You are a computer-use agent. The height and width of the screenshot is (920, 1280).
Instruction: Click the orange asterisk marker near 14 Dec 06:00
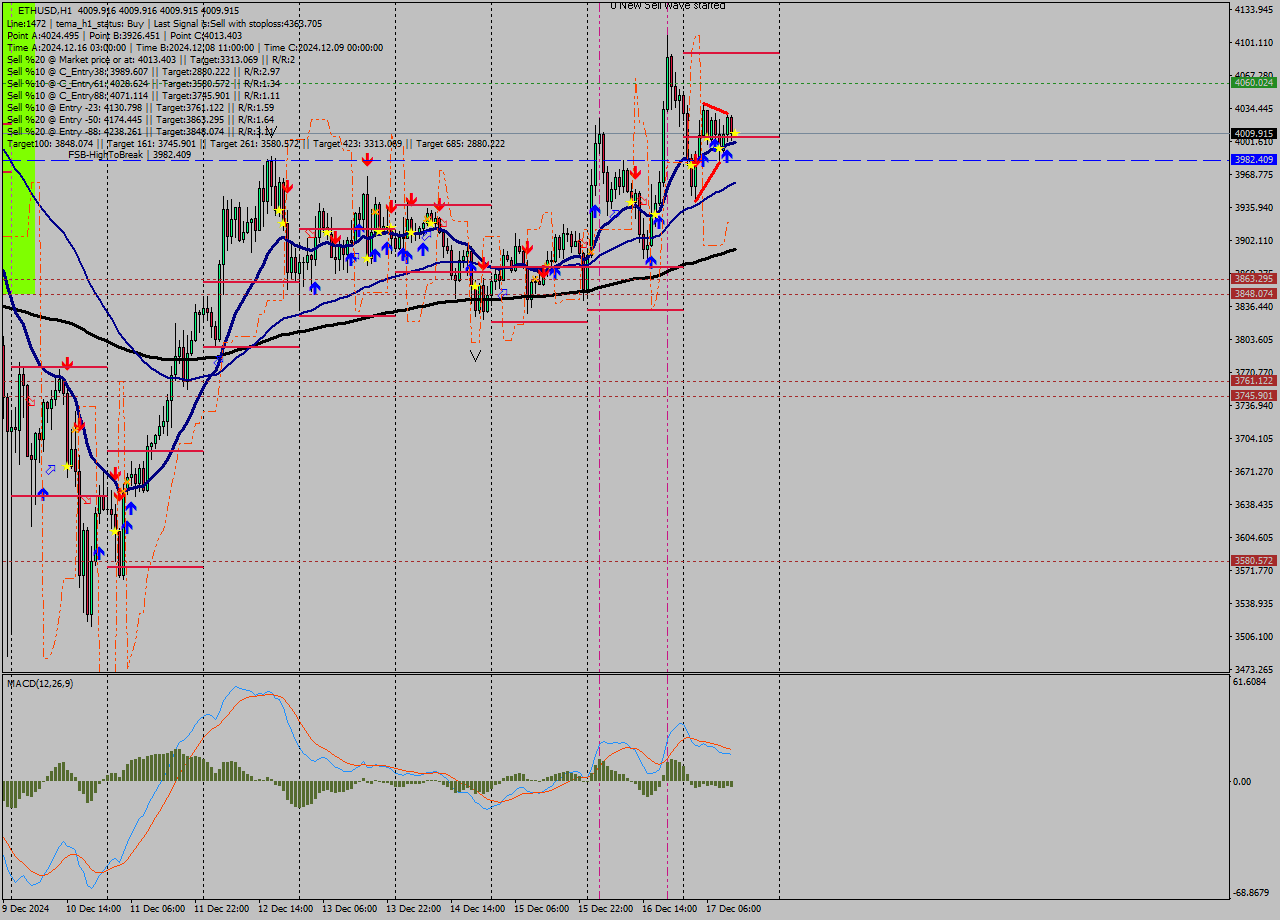(x=535, y=279)
